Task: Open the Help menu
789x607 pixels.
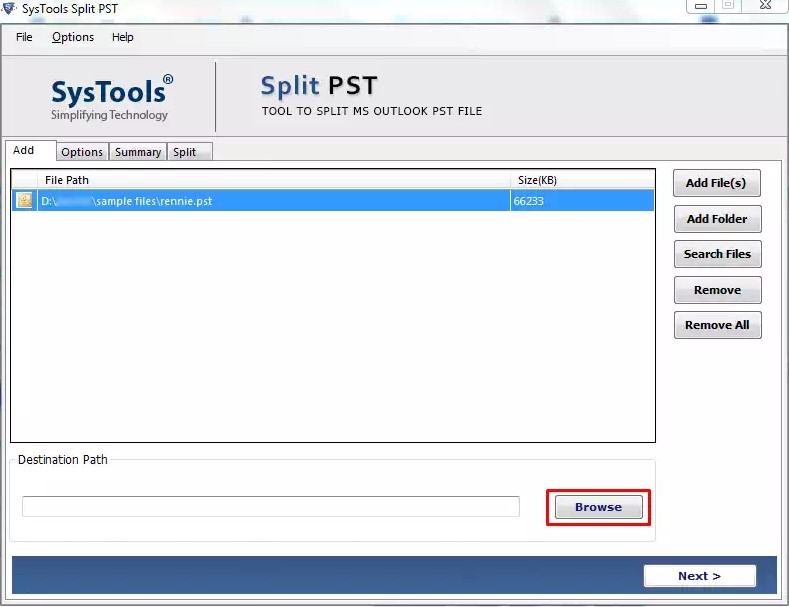Action: (x=122, y=37)
